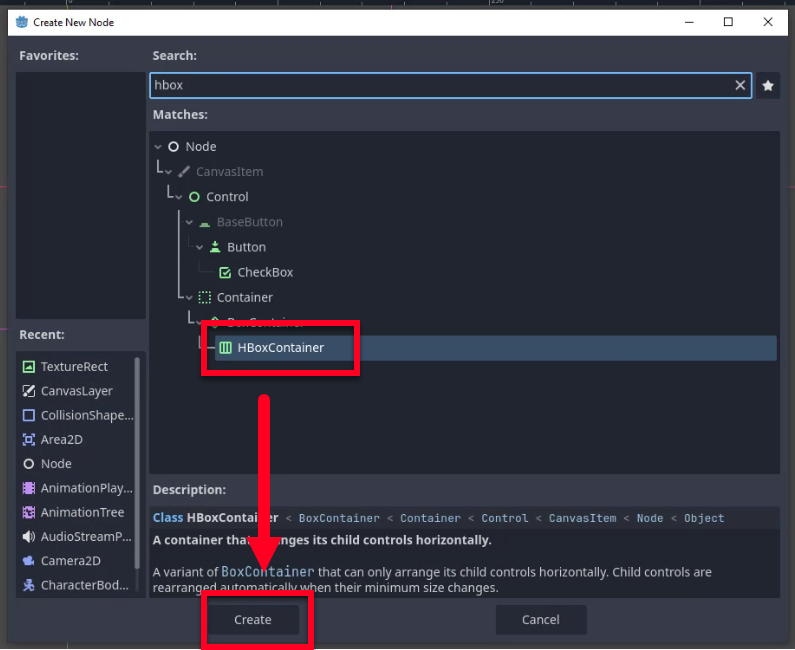Open the Container link in the class hierarchy
Viewport: 795px width, 650px height.
(x=430, y=518)
